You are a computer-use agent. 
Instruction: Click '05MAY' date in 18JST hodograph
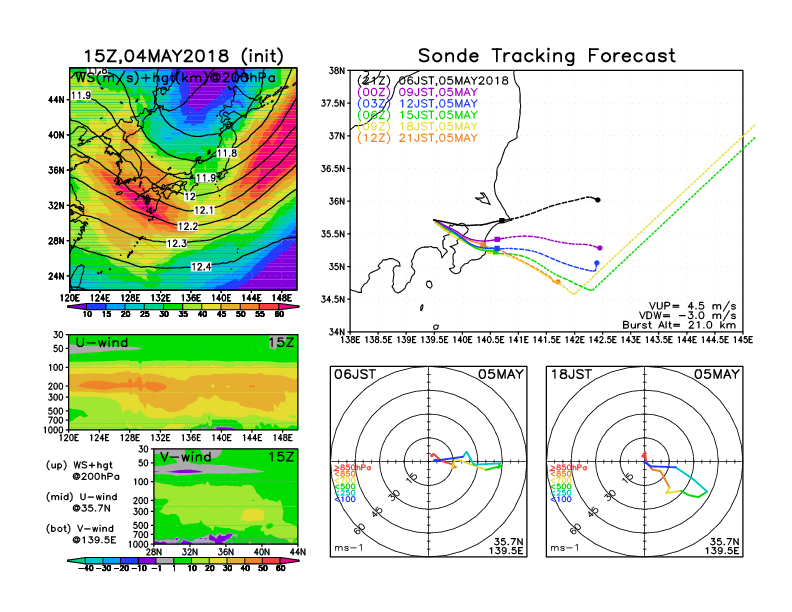(x=717, y=375)
